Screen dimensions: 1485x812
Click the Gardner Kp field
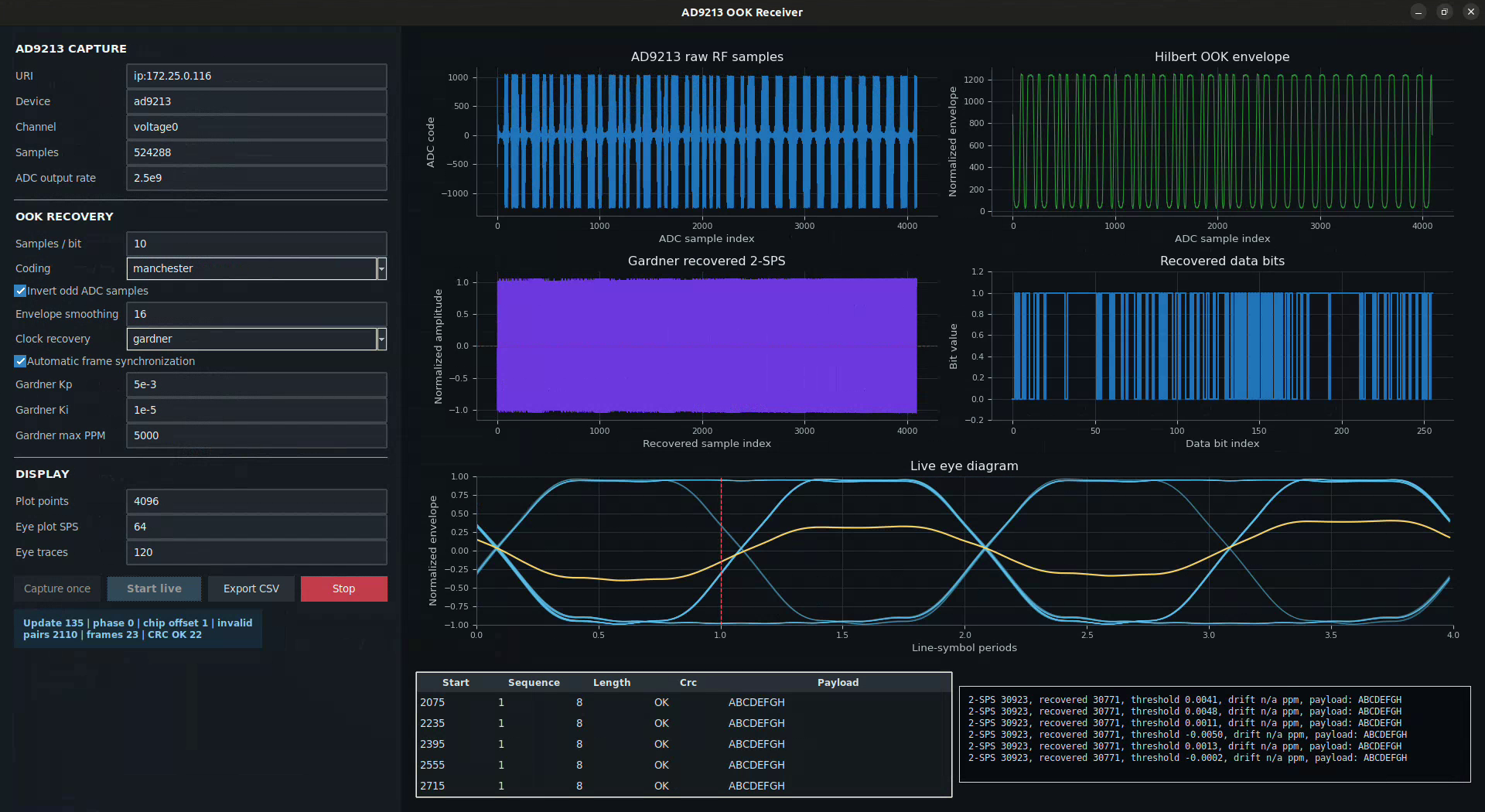257,384
